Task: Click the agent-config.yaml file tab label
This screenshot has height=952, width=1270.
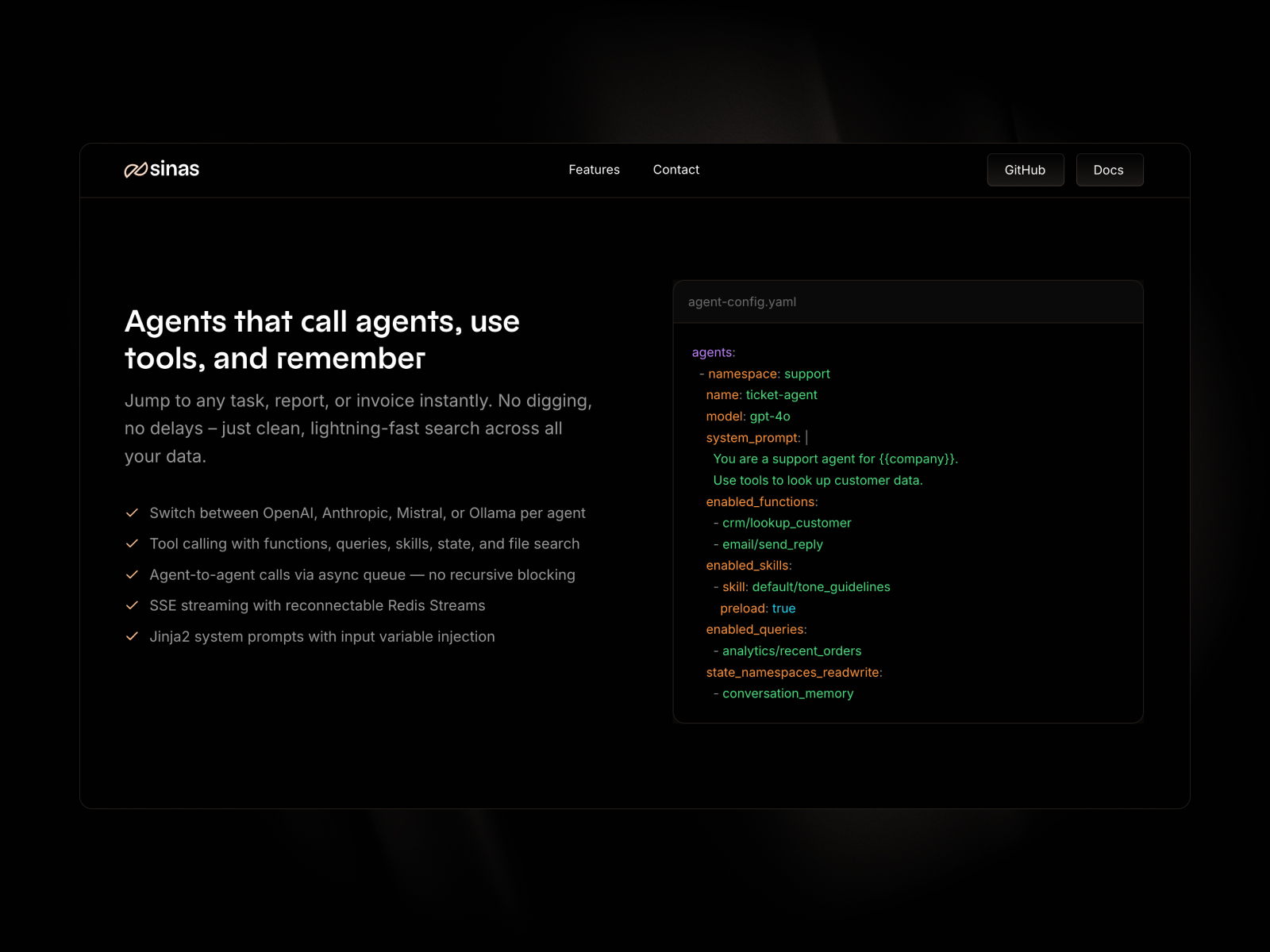Action: [742, 302]
